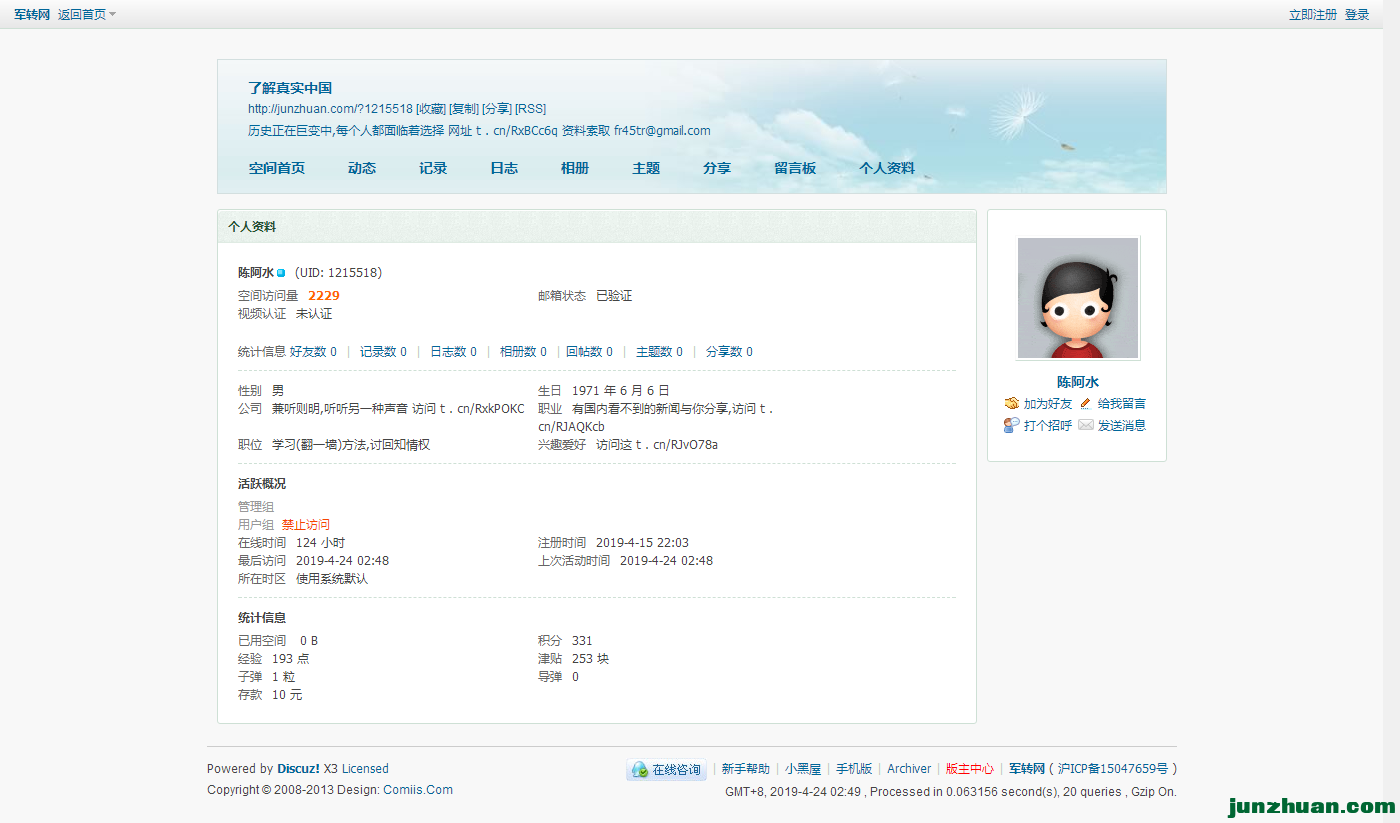
Task: Open the Archiver footer link
Action: [909, 769]
